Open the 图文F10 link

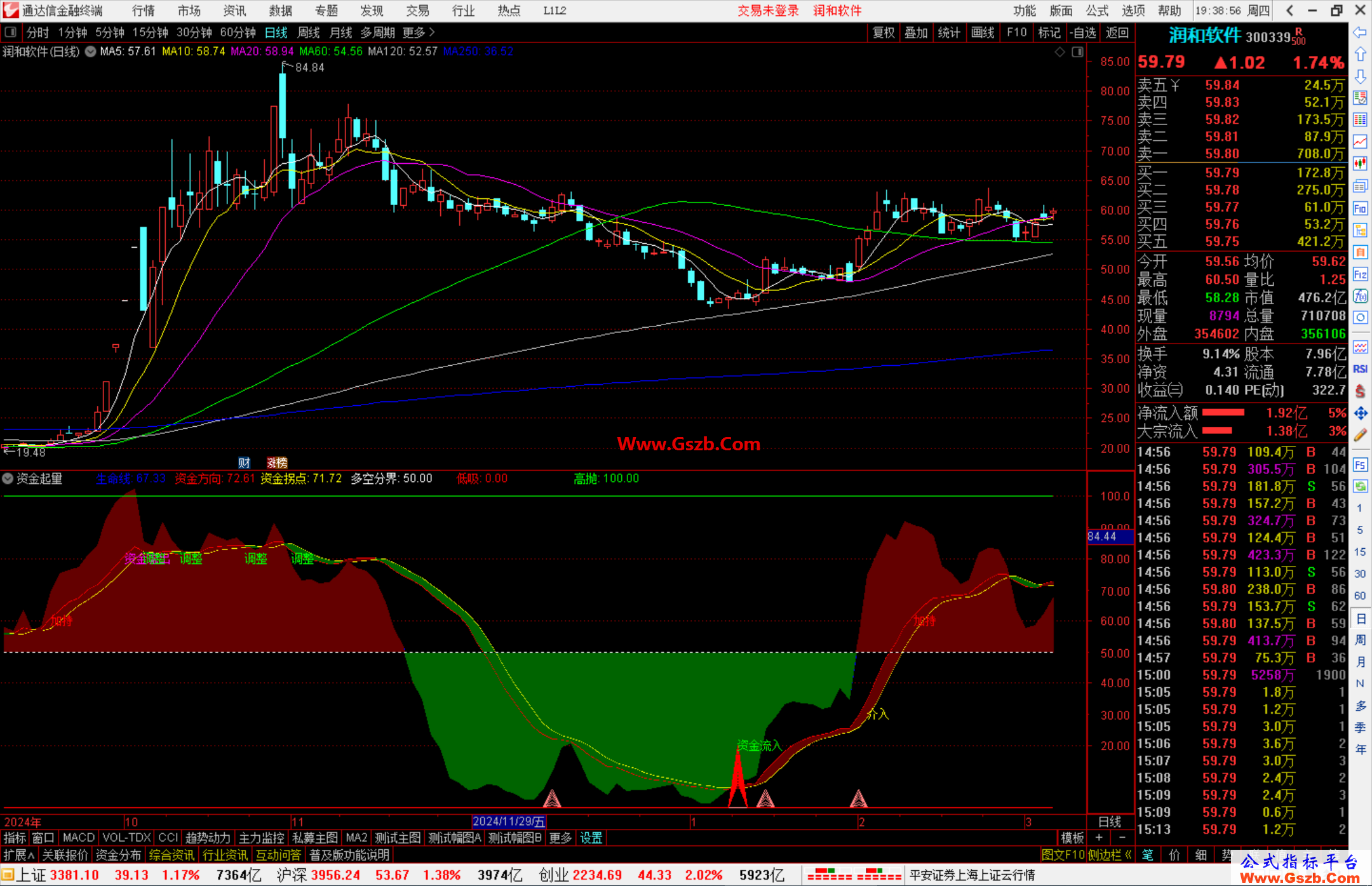coord(1063,855)
